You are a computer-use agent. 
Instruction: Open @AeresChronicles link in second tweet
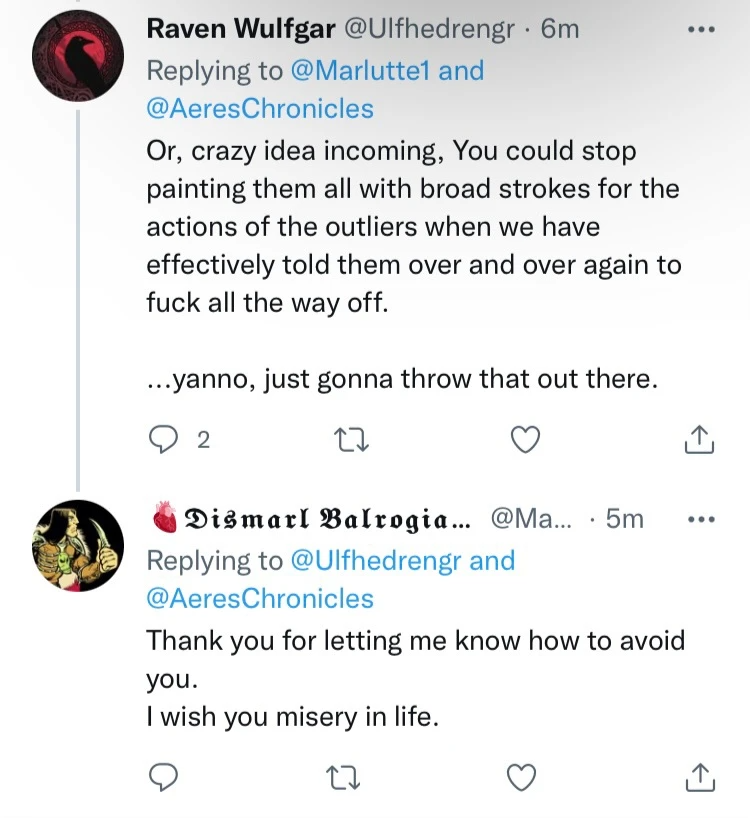(x=260, y=598)
